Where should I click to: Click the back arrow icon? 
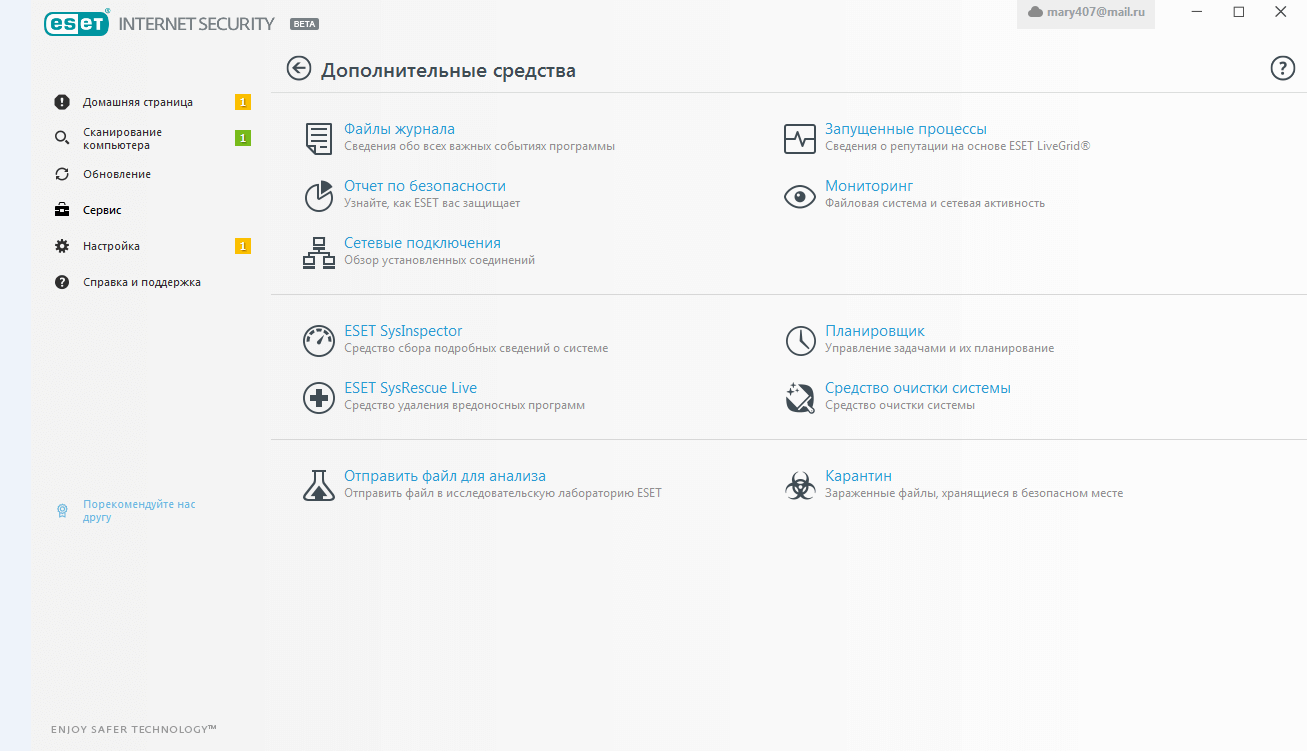(x=299, y=68)
